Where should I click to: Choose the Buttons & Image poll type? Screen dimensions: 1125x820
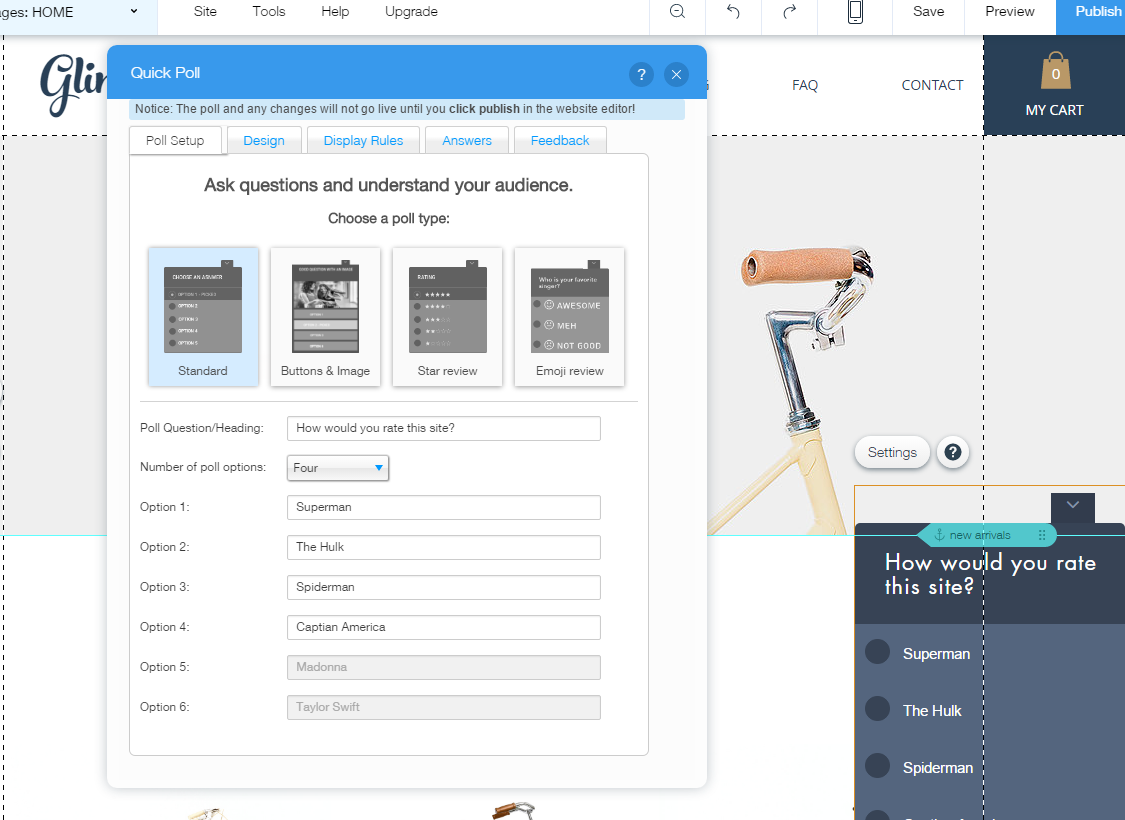tap(326, 317)
